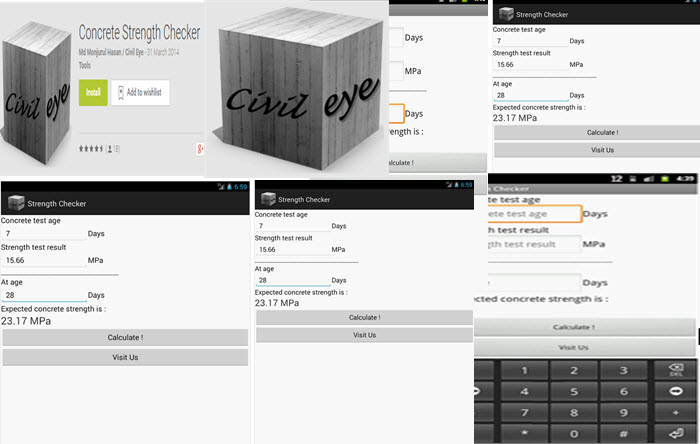
Task: Click the At age field showing 28 in bottom-left screenshot
Action: (44, 295)
